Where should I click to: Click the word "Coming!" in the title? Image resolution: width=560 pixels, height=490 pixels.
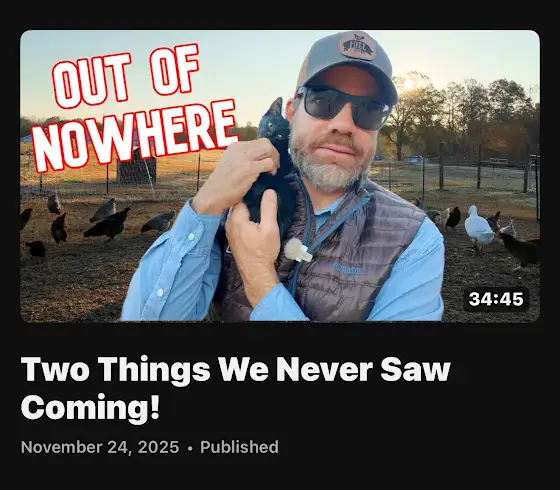point(90,408)
